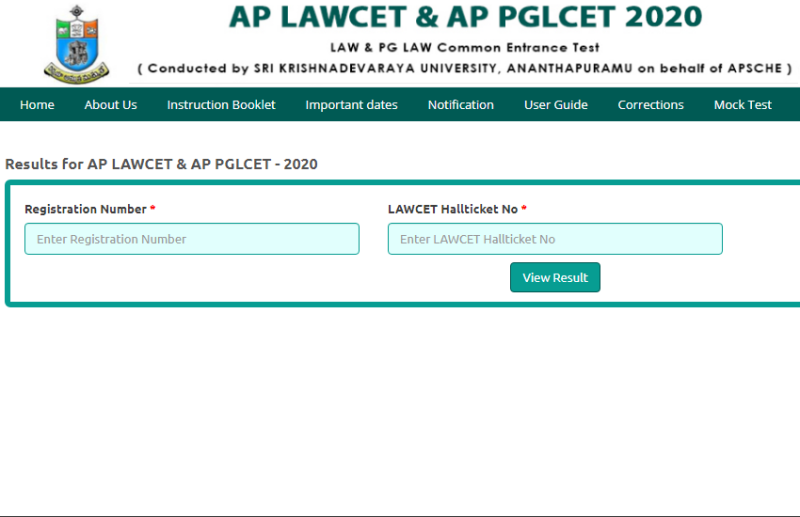
Task: Click the Conducted by Sri Krishnadevaraya University text
Action: [465, 68]
